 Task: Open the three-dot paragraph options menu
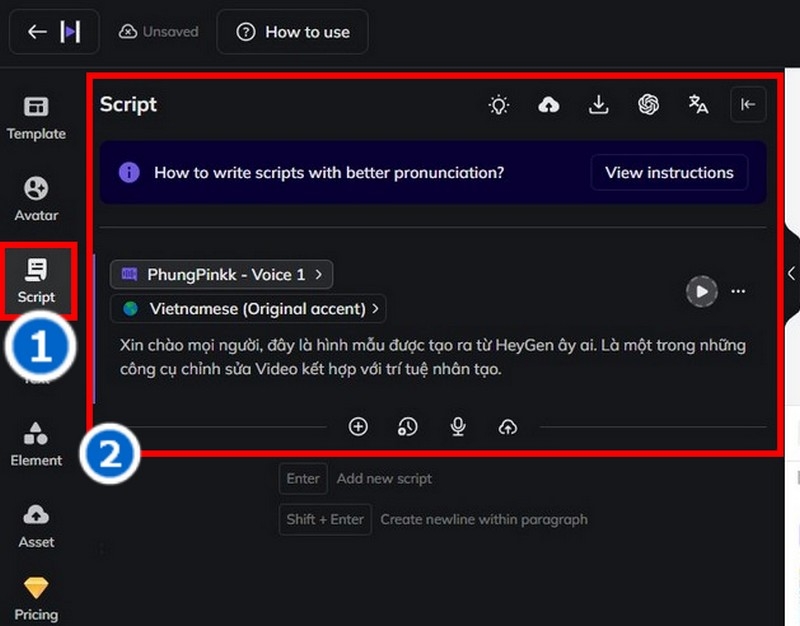click(738, 291)
